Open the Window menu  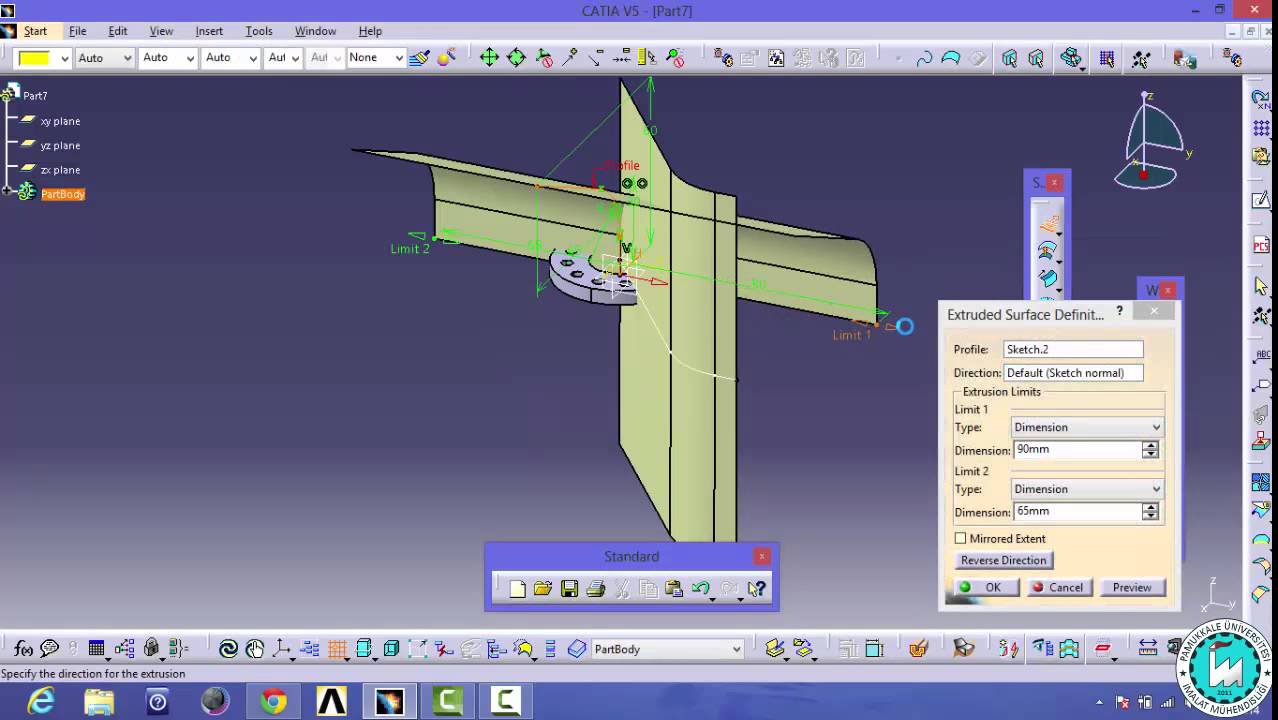(x=315, y=31)
